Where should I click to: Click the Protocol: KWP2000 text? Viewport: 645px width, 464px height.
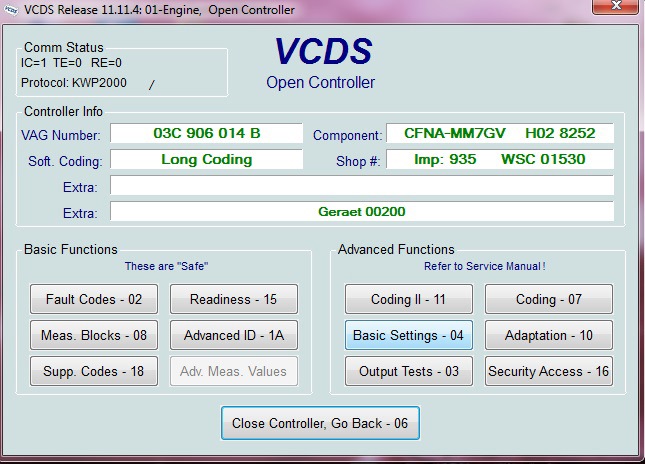(74, 83)
